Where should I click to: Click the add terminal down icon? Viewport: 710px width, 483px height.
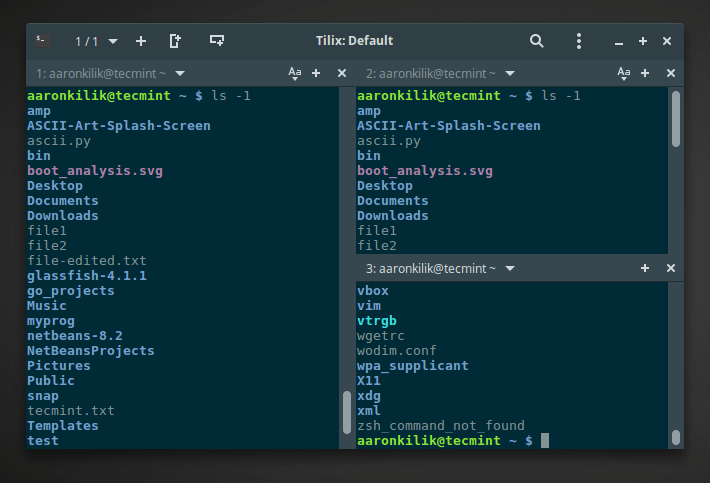pos(216,41)
